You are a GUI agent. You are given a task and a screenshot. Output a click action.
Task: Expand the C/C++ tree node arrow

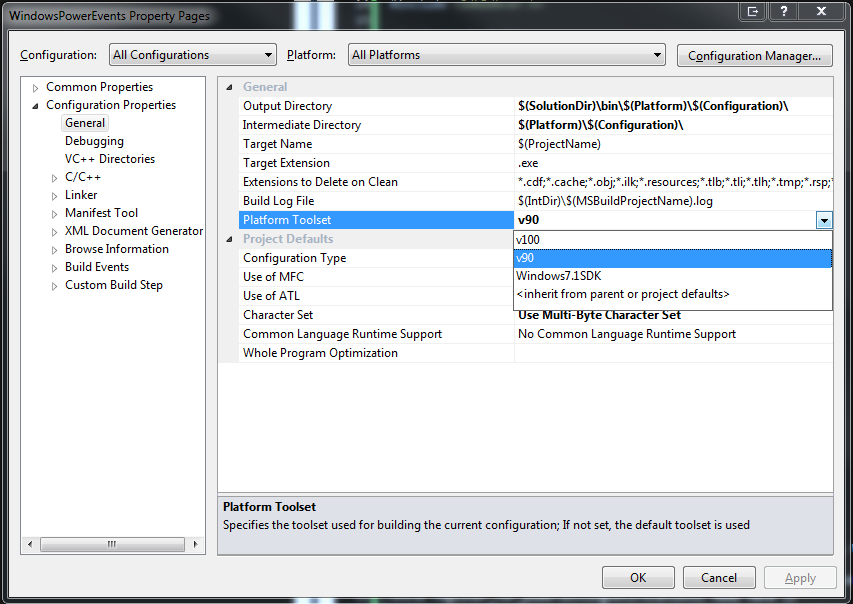[x=55, y=177]
